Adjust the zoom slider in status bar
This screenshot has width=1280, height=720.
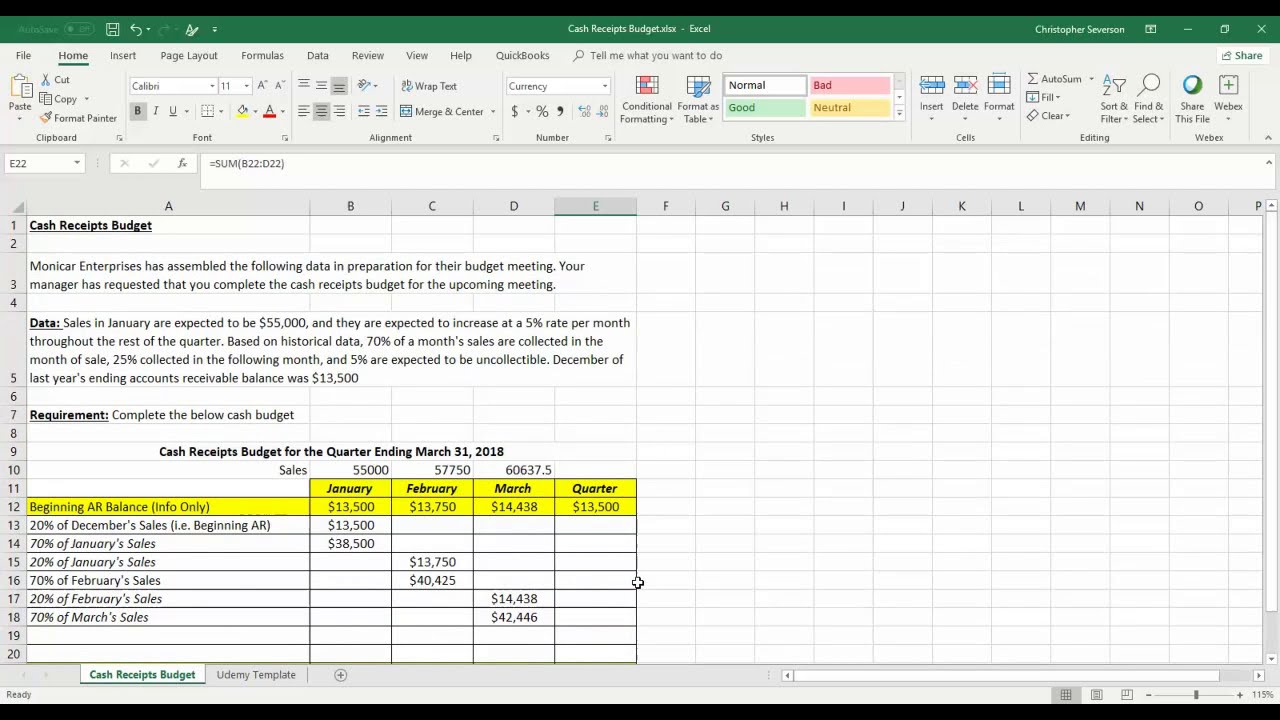tap(1195, 695)
